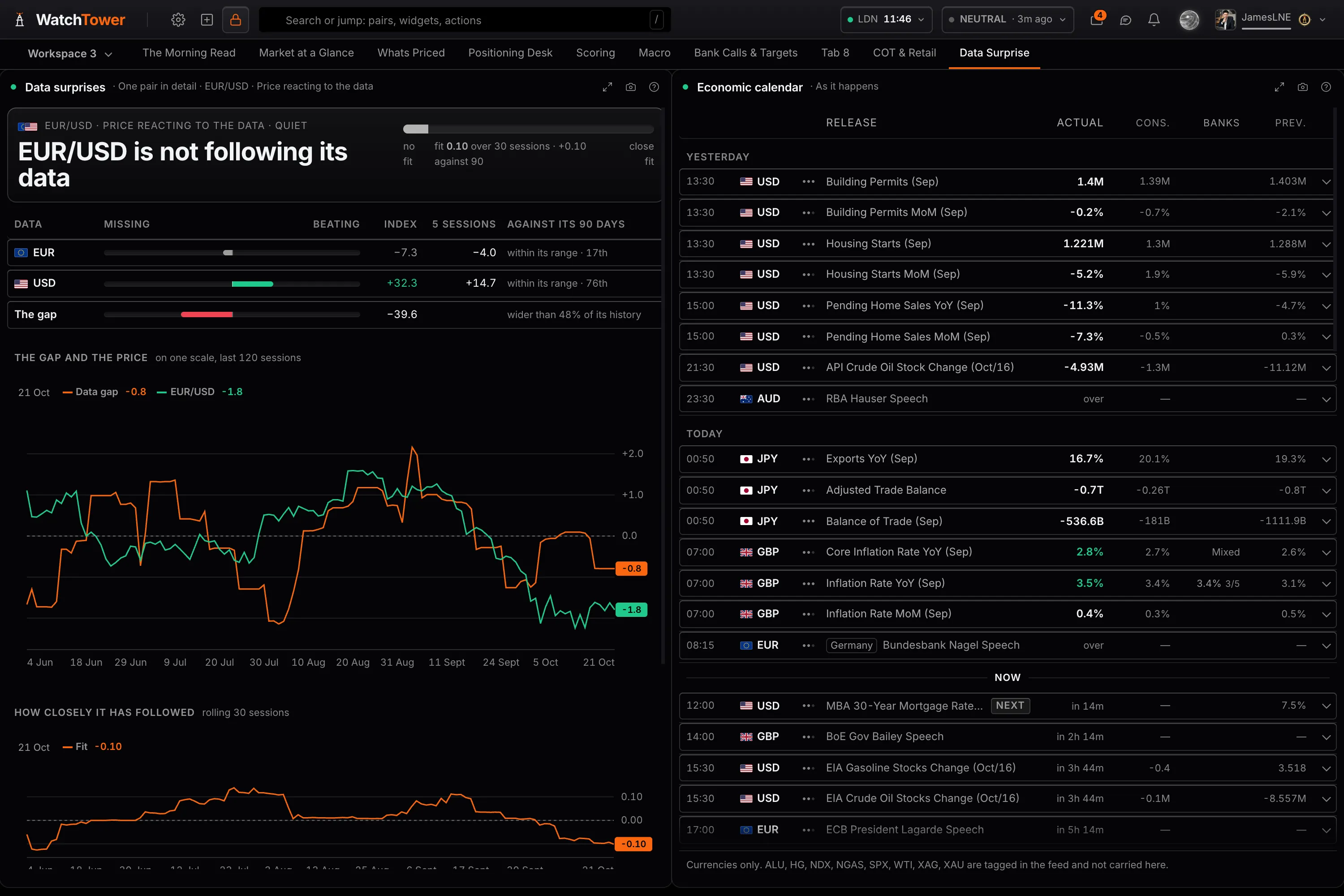1344x896 pixels.
Task: Focus the search or jump field
Action: coord(465,20)
